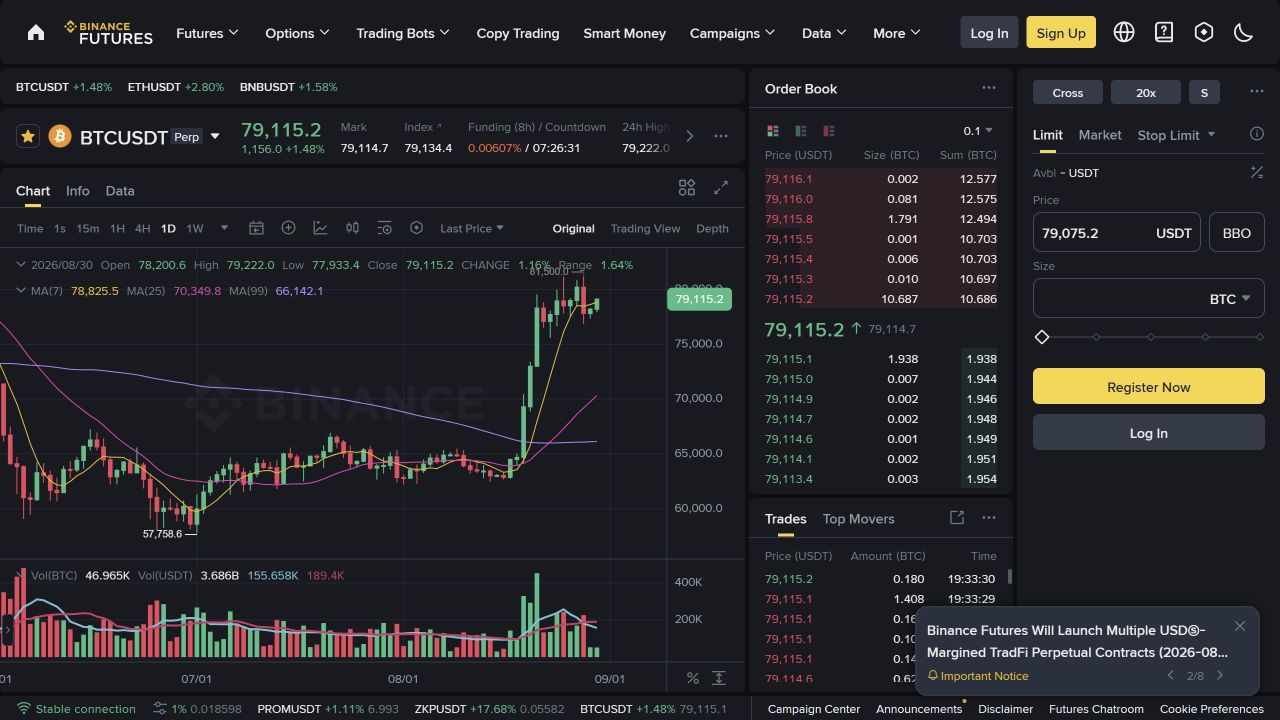Switch chart view to Depth
Screen dimensions: 1280x720
(712, 228)
